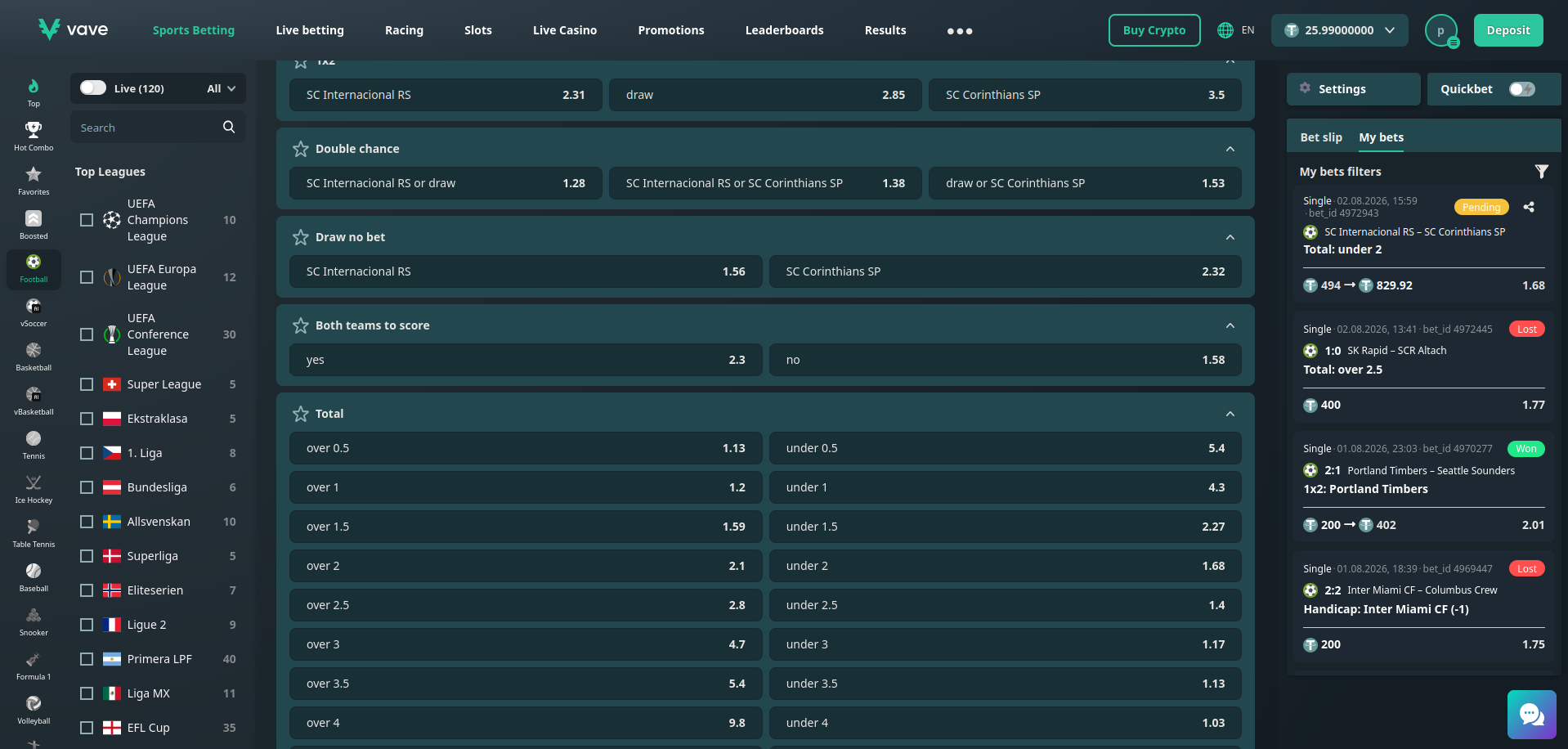
Task: Favorite the Total market star
Action: click(x=301, y=414)
